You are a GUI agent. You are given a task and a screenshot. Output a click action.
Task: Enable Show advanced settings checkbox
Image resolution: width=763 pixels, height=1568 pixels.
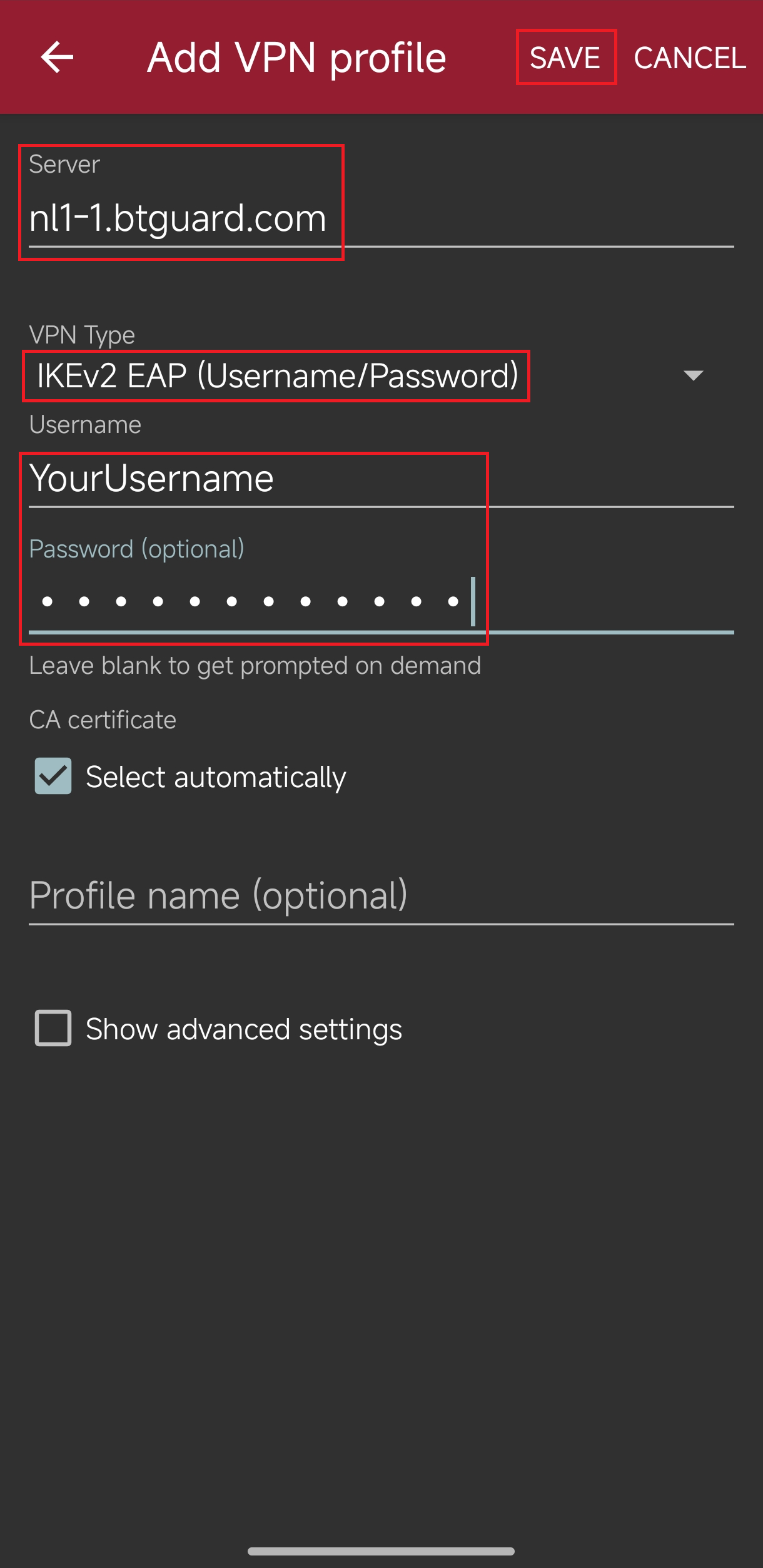(x=53, y=1028)
